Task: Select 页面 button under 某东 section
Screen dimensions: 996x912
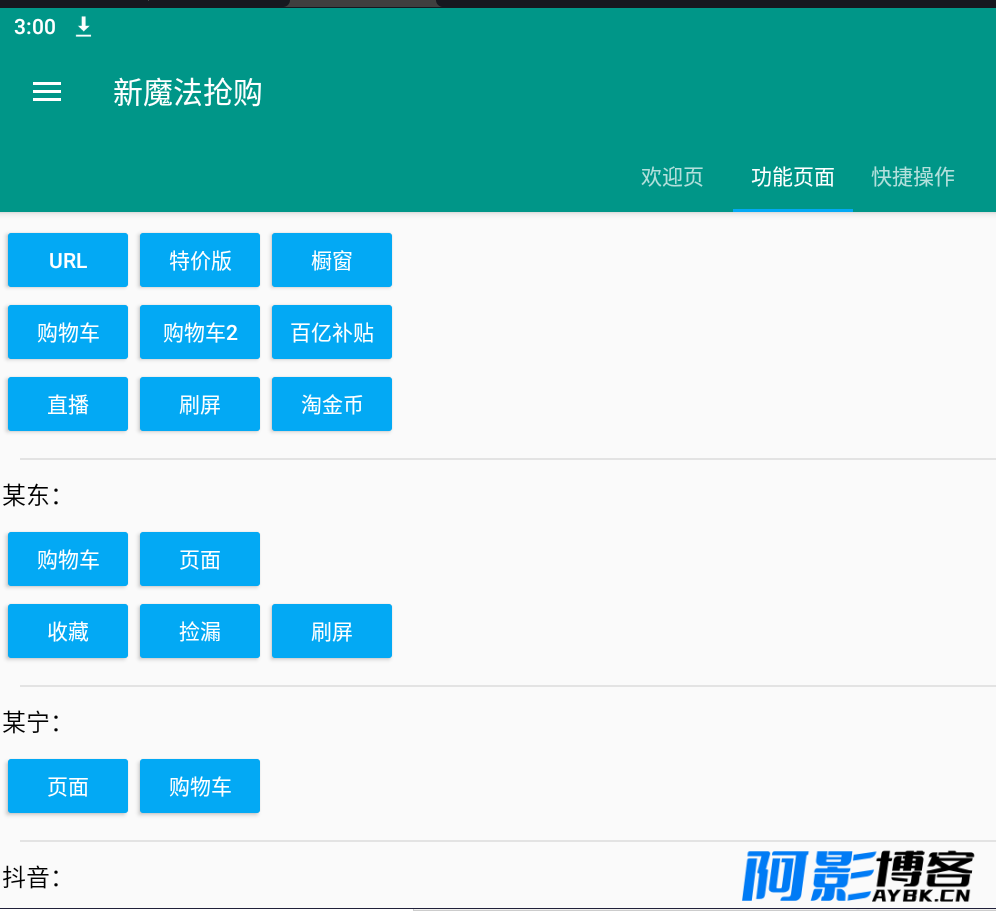Action: (x=200, y=560)
